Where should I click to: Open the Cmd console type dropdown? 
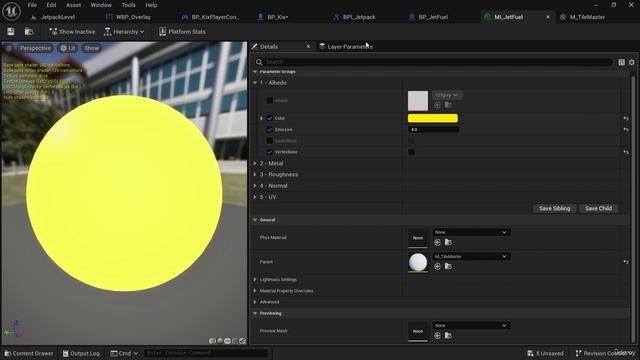124,353
